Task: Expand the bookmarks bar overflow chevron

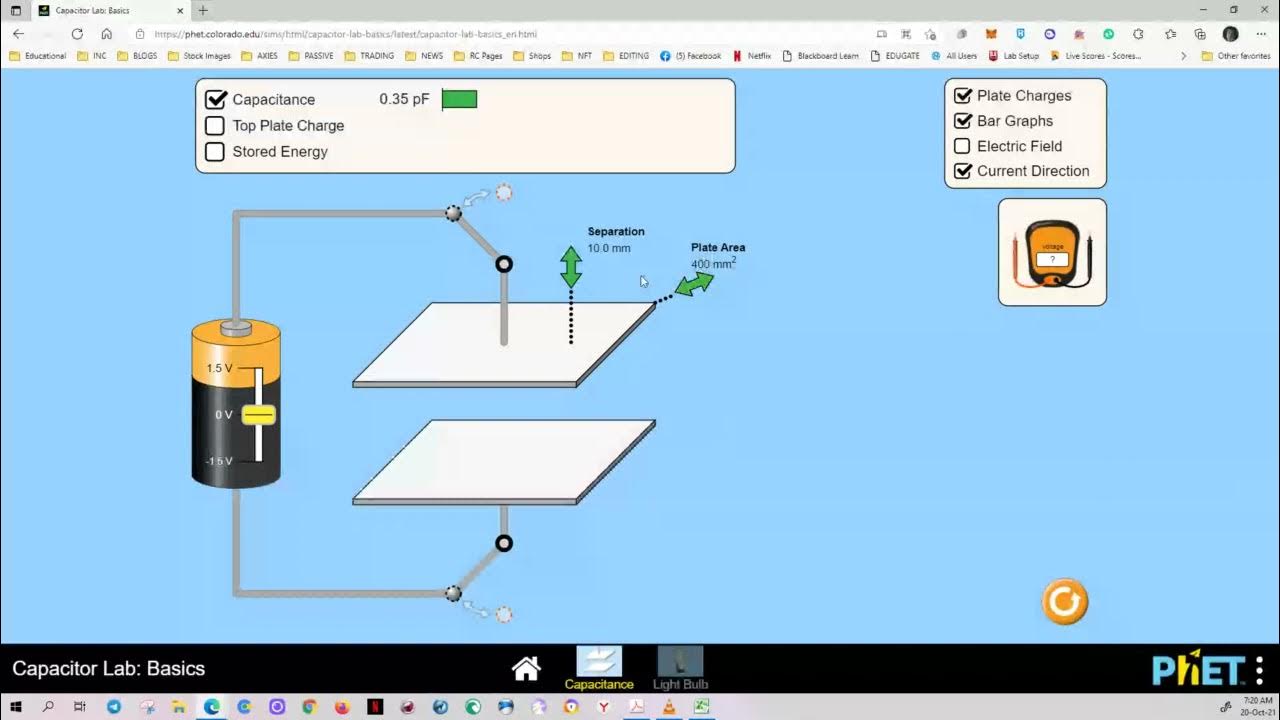Action: pos(1184,56)
